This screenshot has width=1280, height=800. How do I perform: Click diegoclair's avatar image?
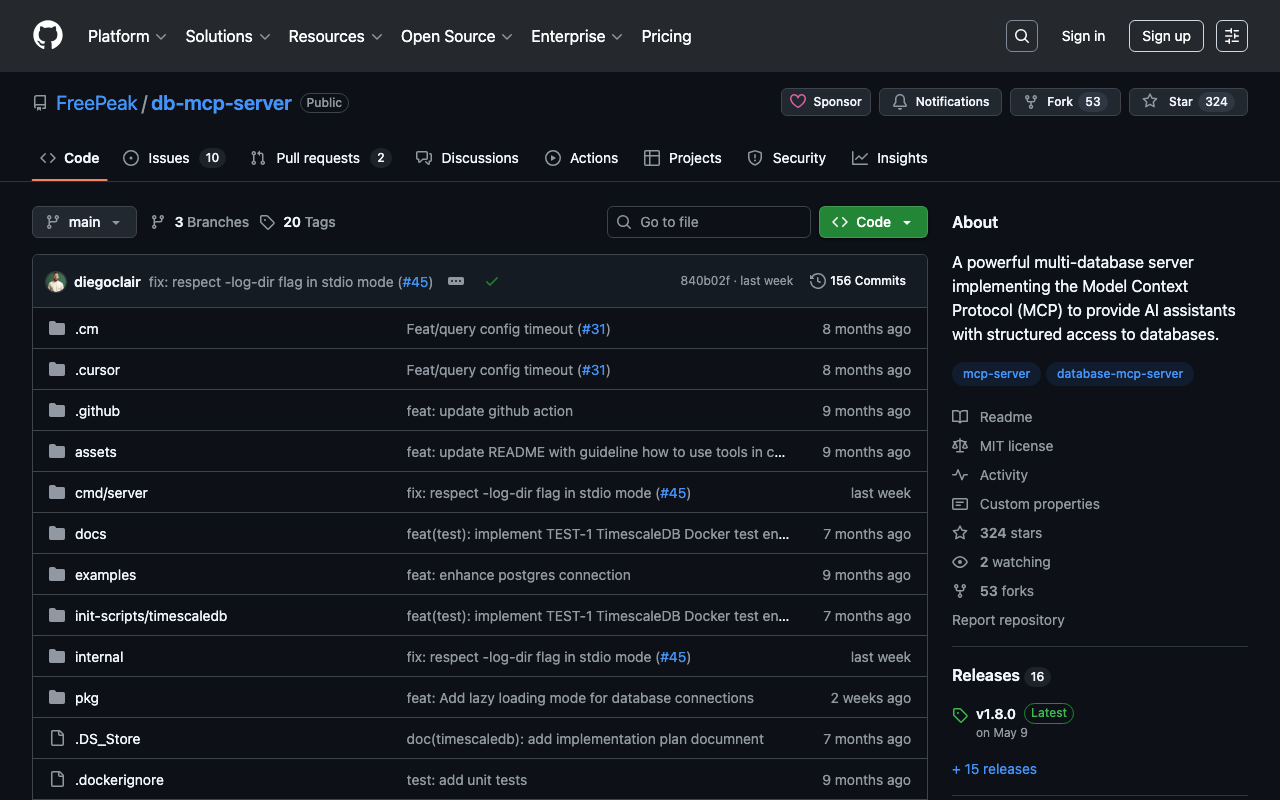click(x=56, y=282)
